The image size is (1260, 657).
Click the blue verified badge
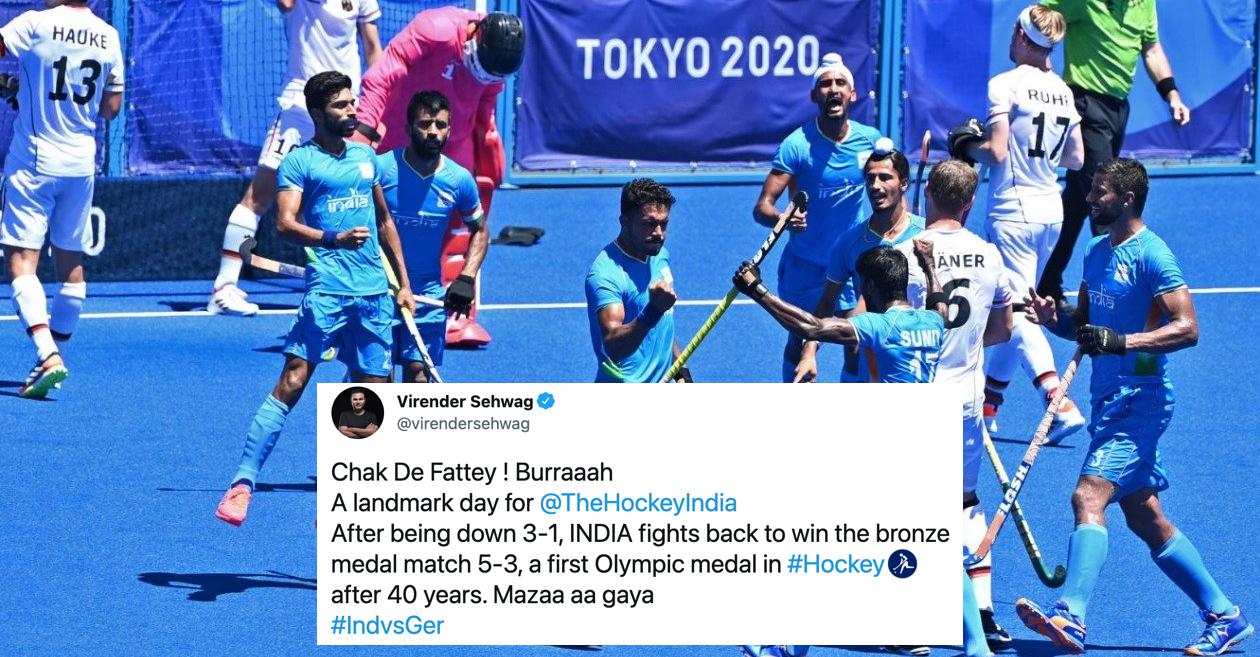[x=546, y=402]
